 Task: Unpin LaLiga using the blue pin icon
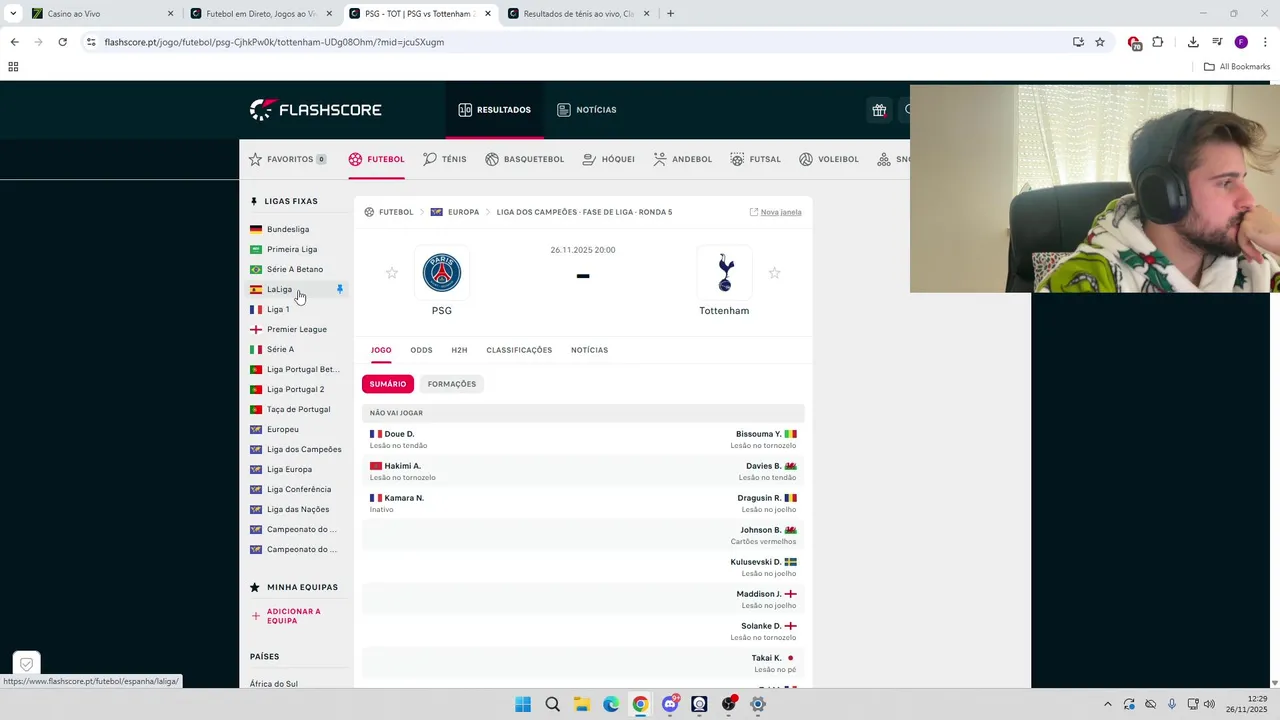[x=340, y=289]
